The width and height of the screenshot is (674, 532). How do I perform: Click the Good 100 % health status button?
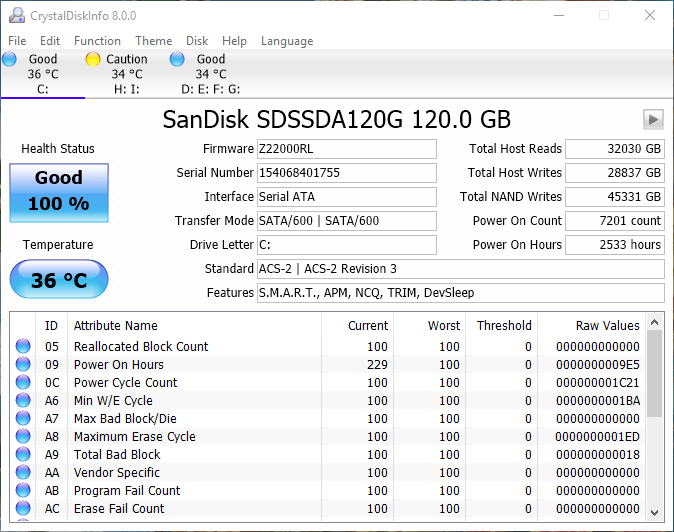pyautogui.click(x=59, y=193)
